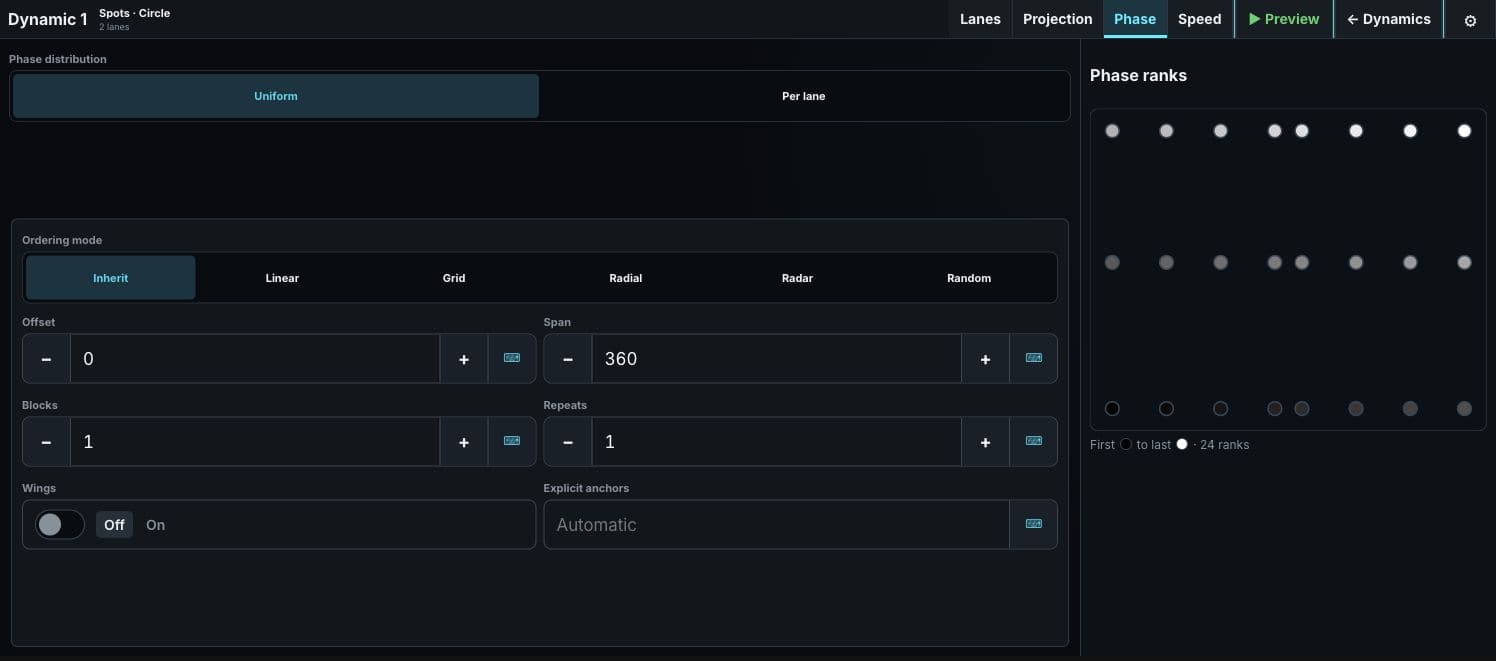This screenshot has height=661, width=1496.
Task: Open the settings gear icon
Action: [1470, 20]
